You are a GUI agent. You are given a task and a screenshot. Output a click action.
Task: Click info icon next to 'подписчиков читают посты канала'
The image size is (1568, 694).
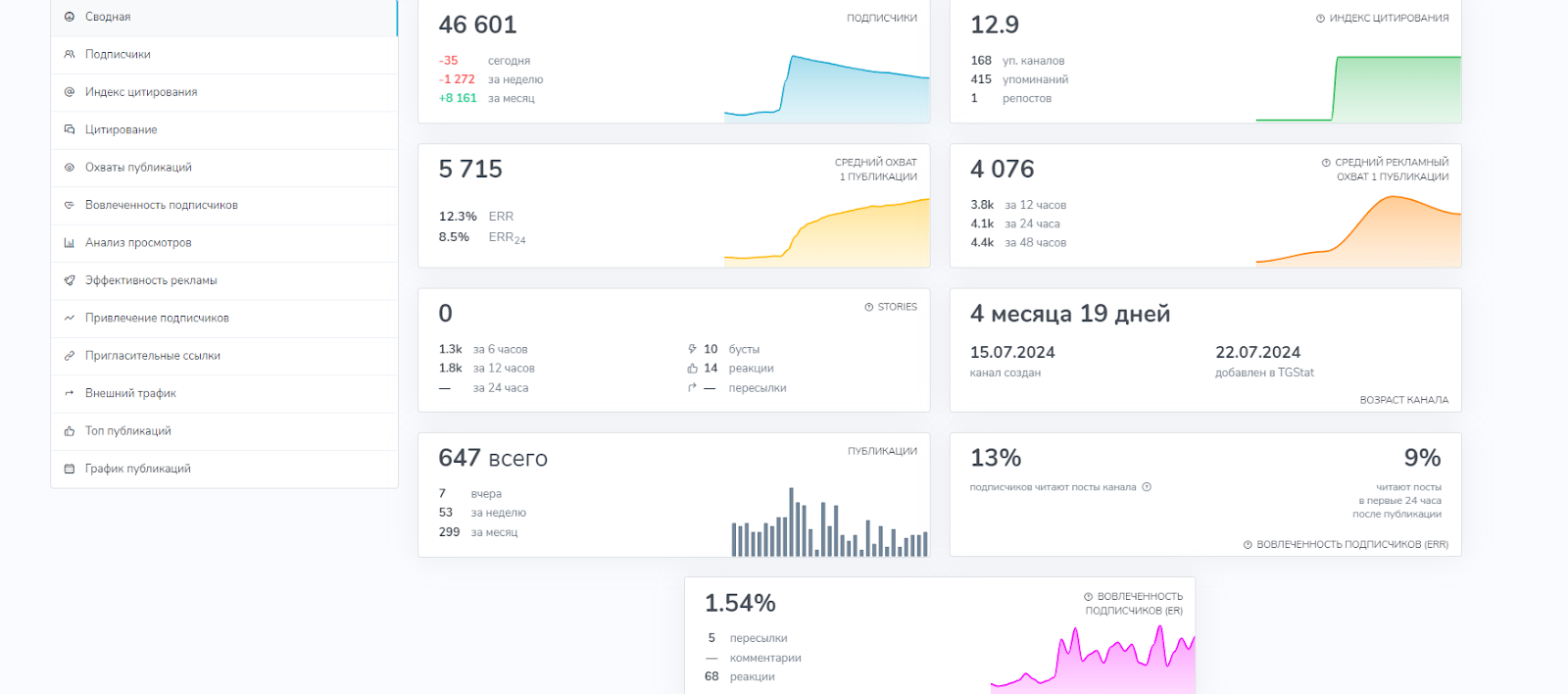[1147, 487]
